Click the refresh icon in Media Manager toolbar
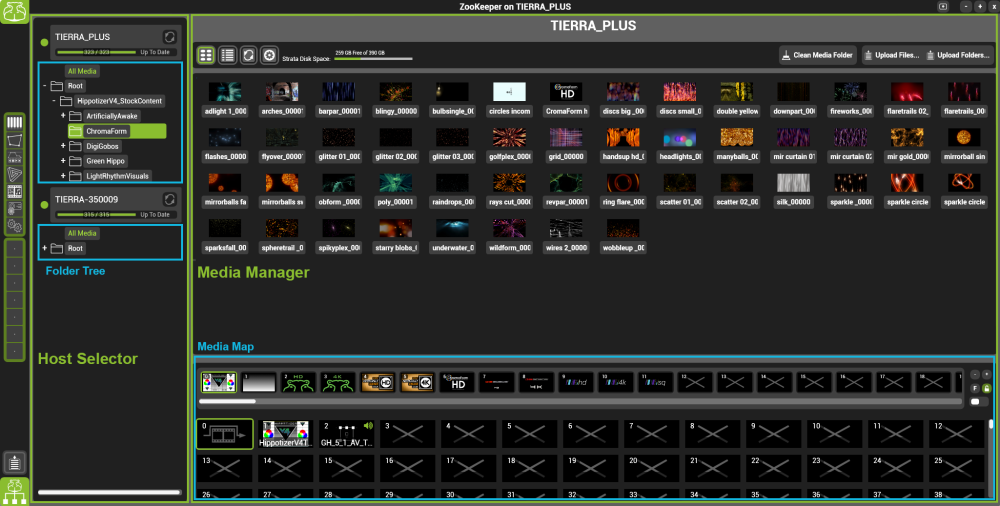Screen dimensions: 1000x506 click(248, 56)
